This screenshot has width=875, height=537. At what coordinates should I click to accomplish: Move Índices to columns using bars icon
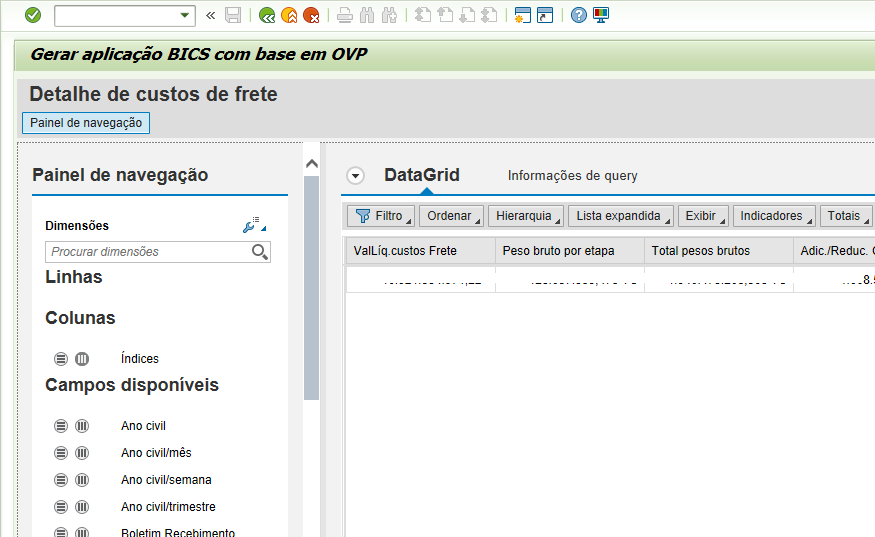tap(82, 359)
